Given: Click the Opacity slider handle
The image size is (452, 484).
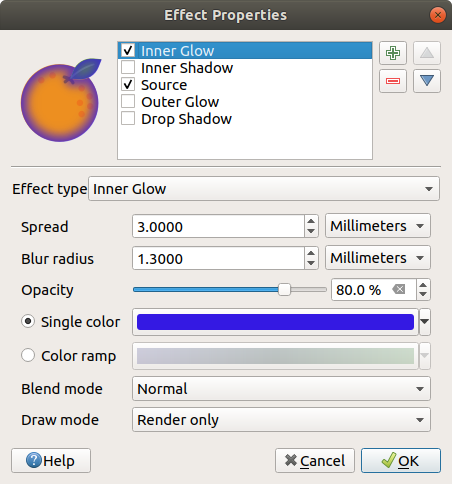Looking at the screenshot, I should pos(284,289).
